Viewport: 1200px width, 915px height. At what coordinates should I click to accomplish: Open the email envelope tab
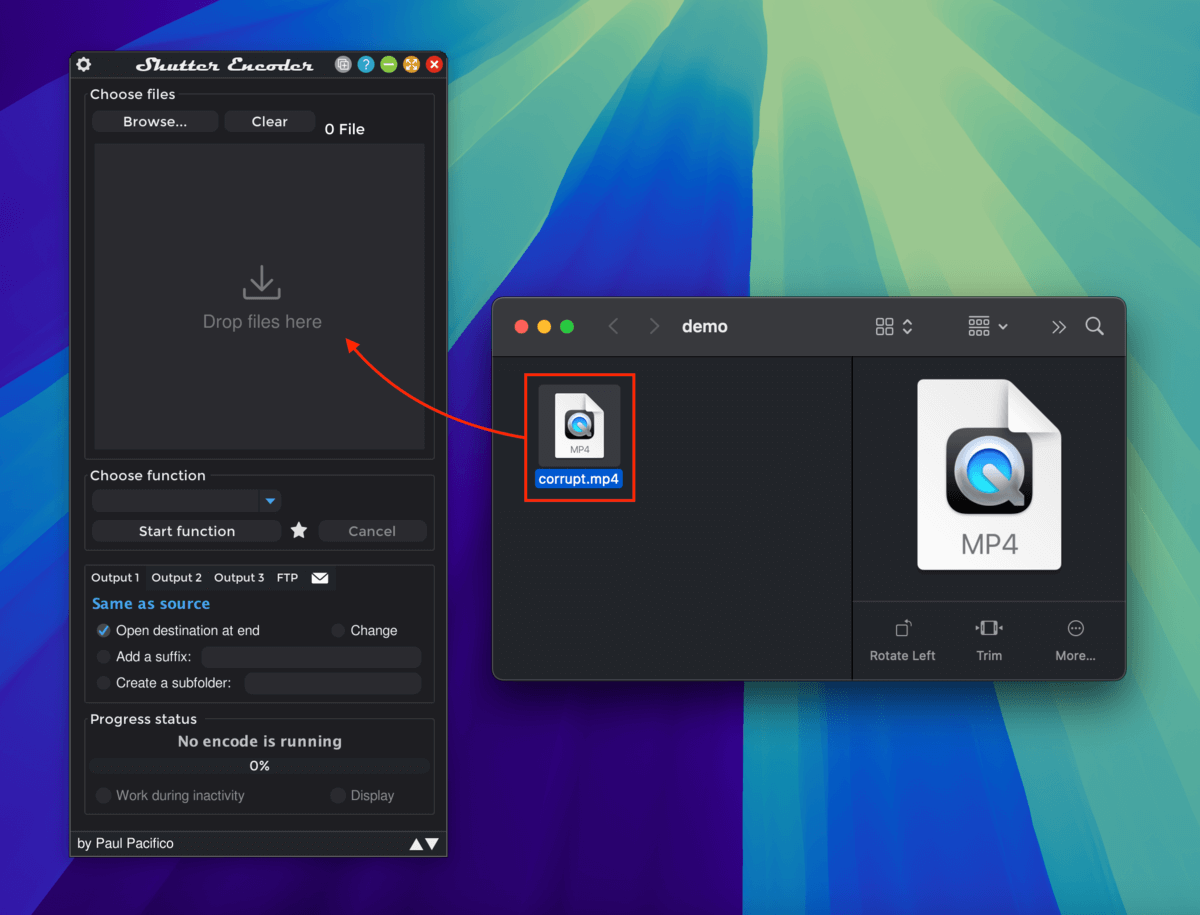click(320, 578)
